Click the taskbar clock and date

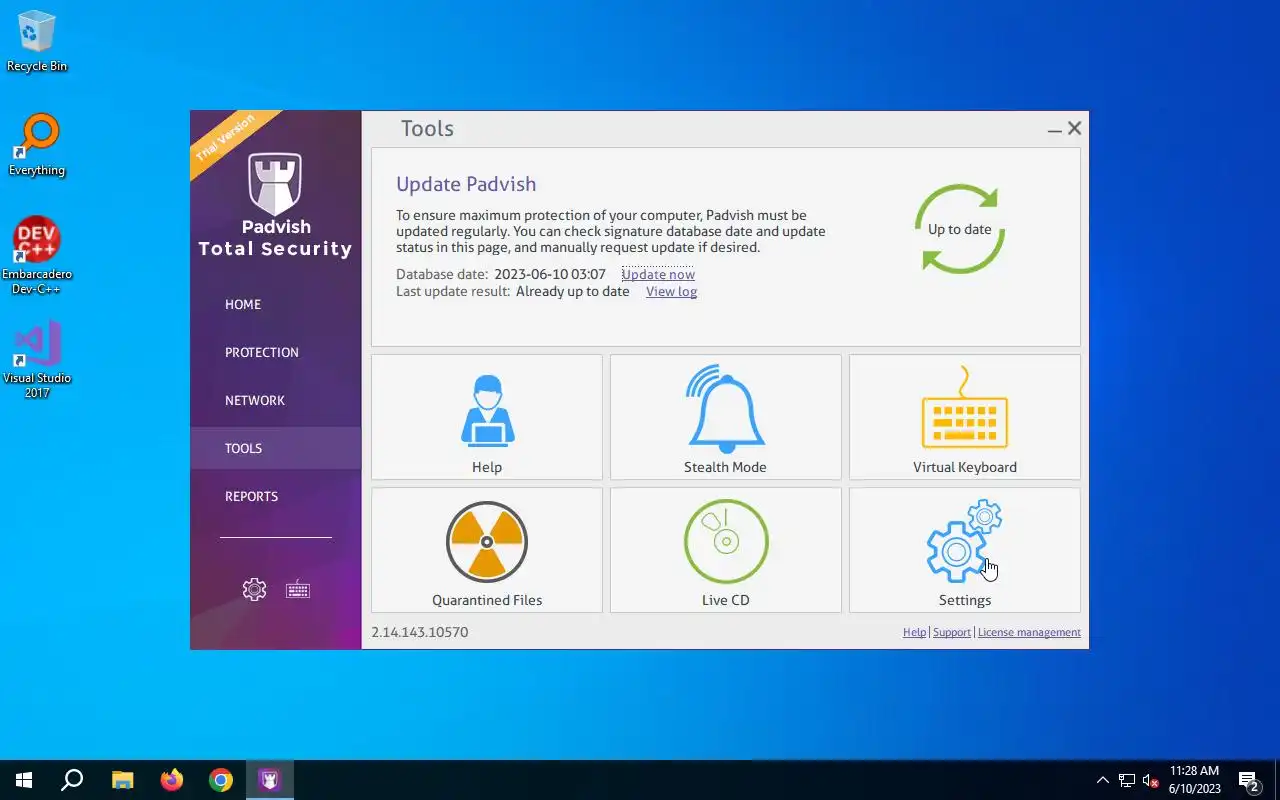[1194, 780]
